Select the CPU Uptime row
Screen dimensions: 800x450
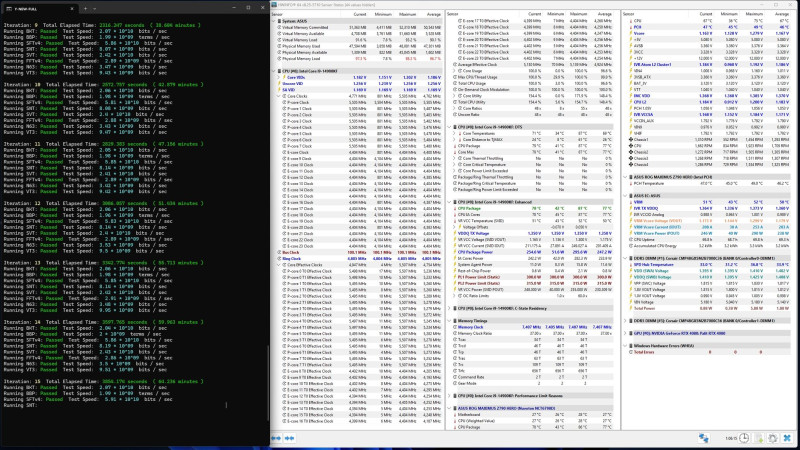coord(708,239)
